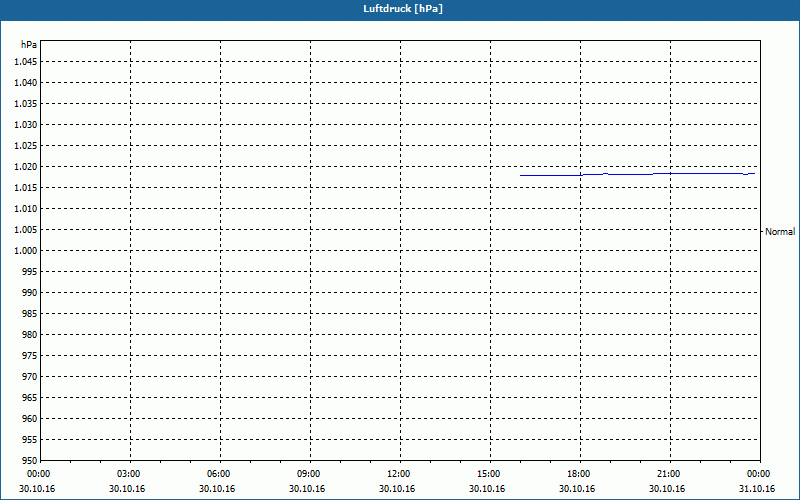Pick the 03:00 time label
The height and width of the screenshot is (500, 800).
pyautogui.click(x=129, y=474)
